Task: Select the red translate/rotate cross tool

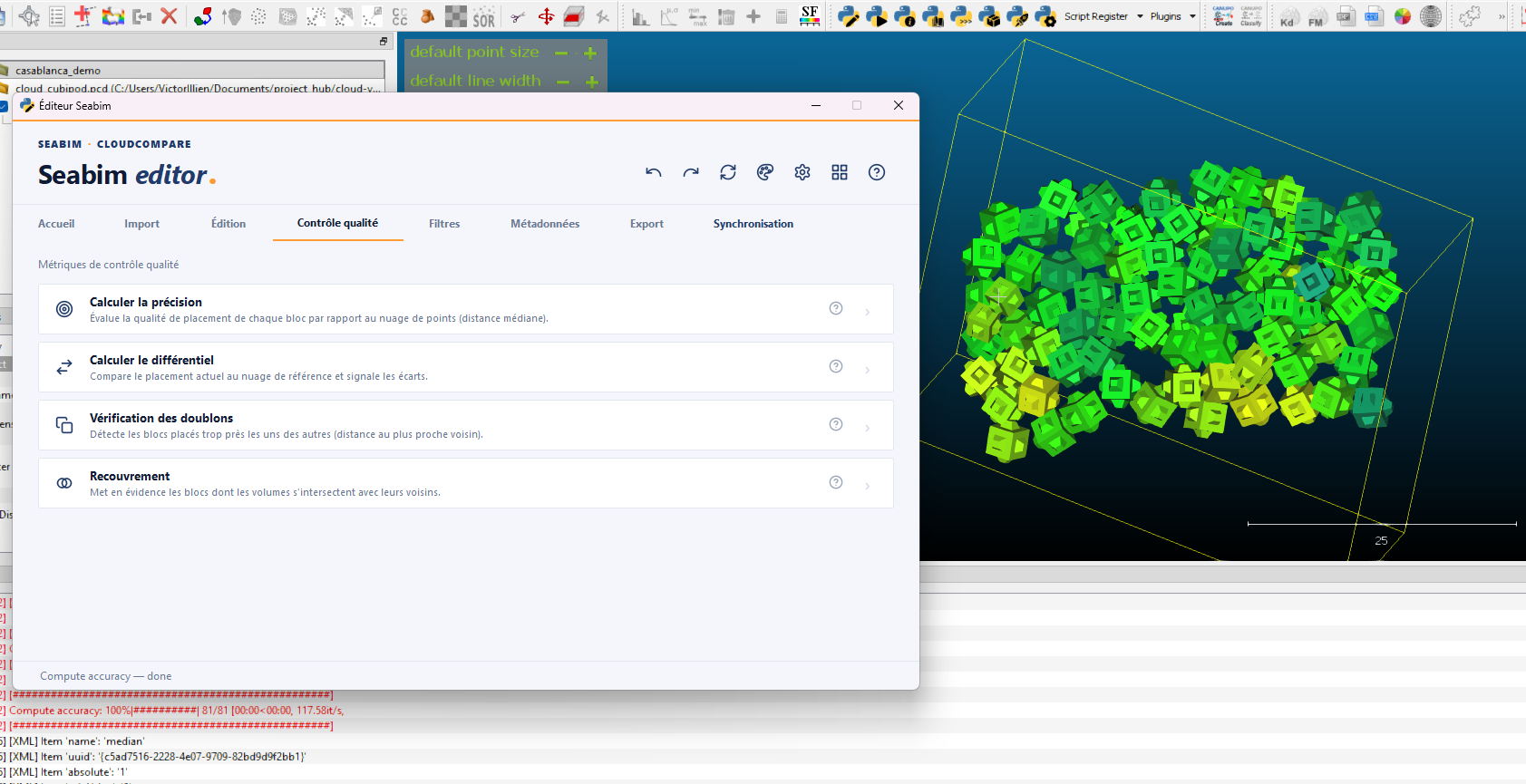Action: [x=546, y=16]
